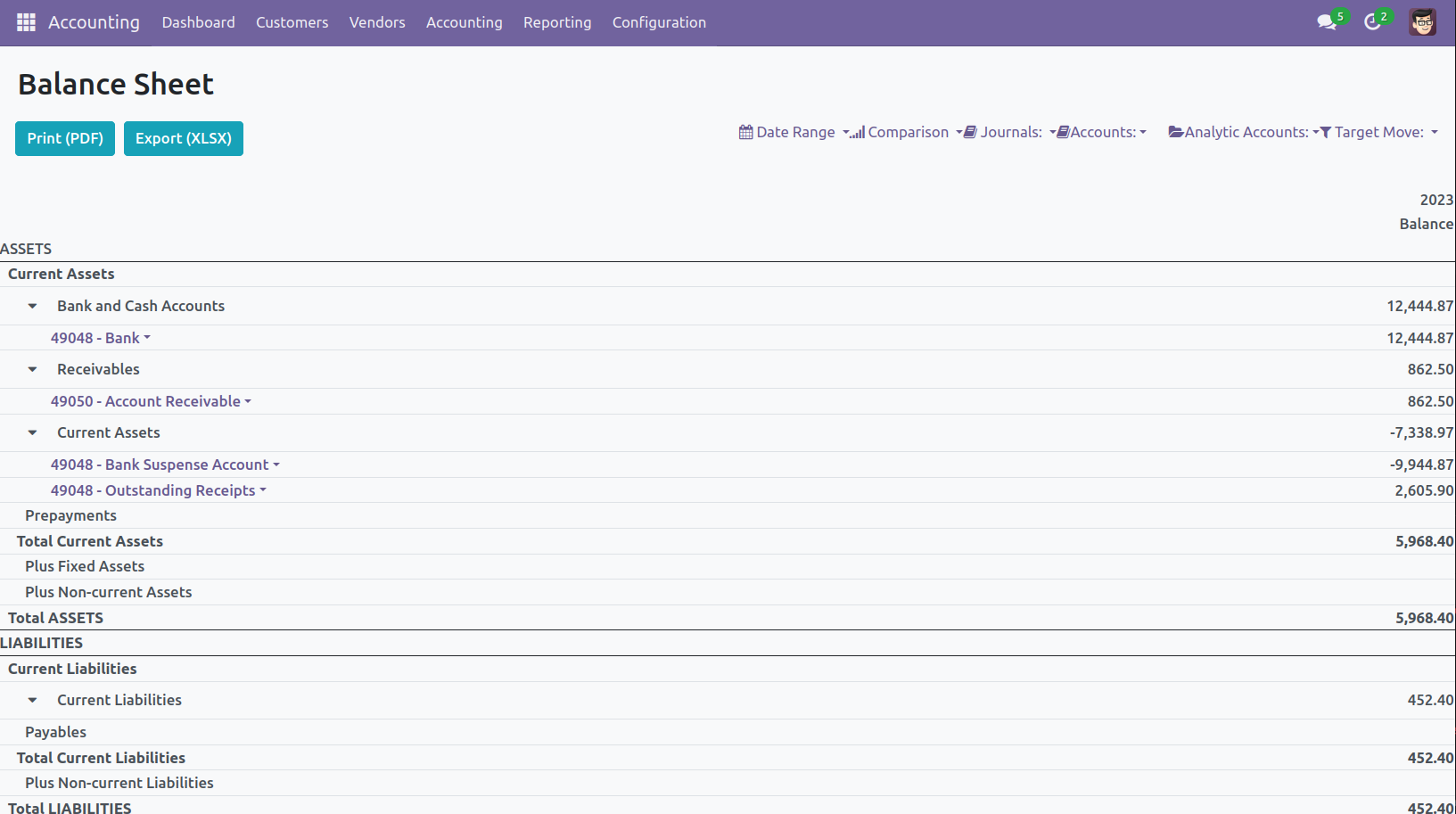Open the 49048 - Bank Suspense Account menu
1456x814 pixels.
coord(165,465)
